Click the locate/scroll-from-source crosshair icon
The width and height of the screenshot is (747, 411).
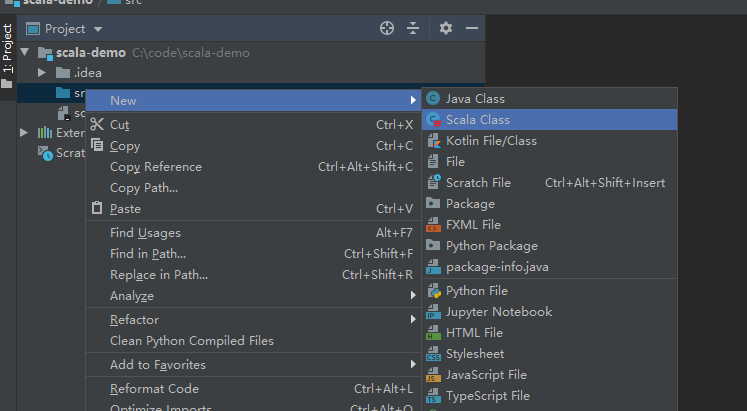coord(387,29)
